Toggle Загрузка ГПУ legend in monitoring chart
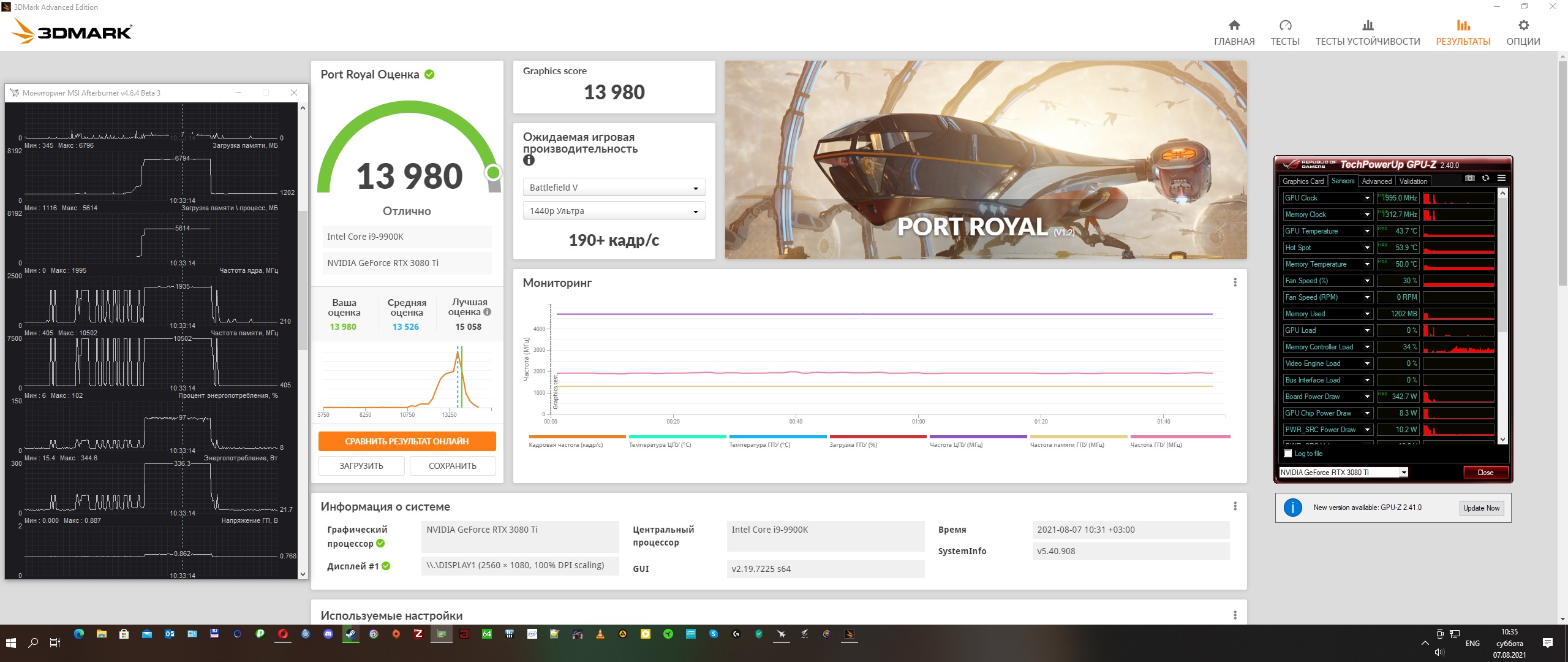The width and height of the screenshot is (1568, 662). [878, 442]
